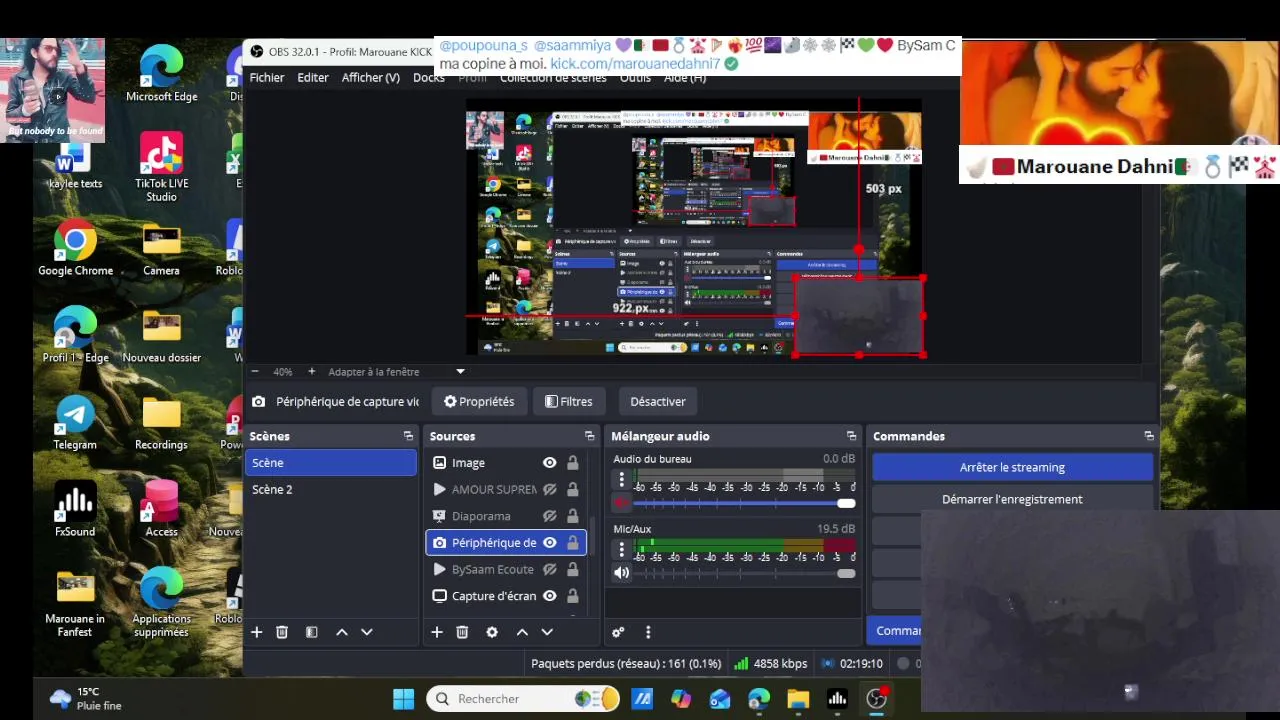This screenshot has height=720, width=1280.
Task: Open scene filters icon in Scènes panel
Action: (311, 632)
